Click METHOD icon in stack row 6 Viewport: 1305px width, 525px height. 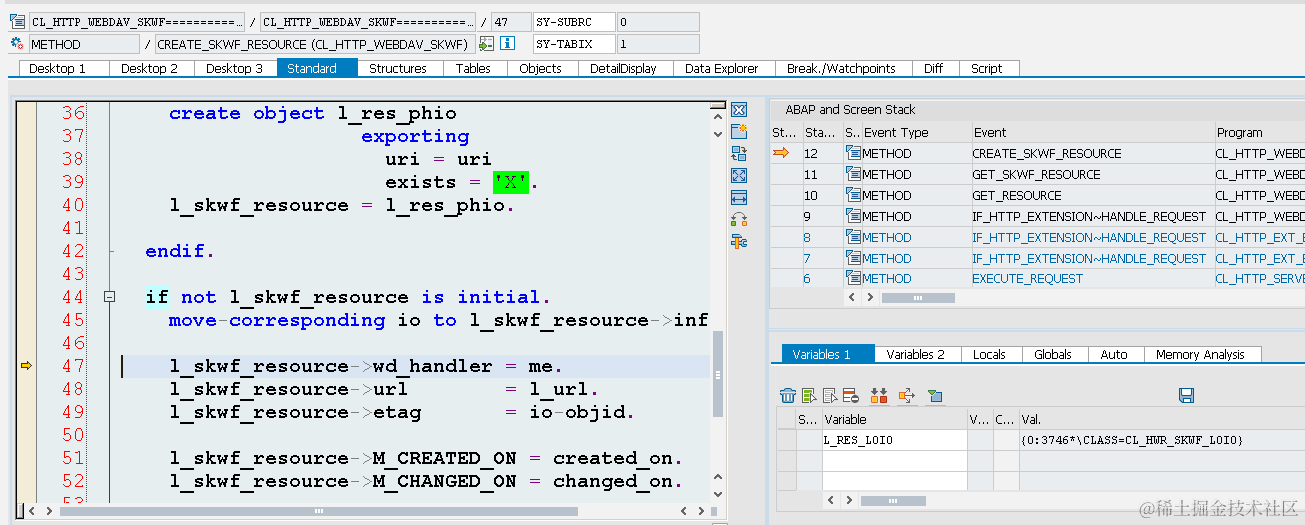853,279
